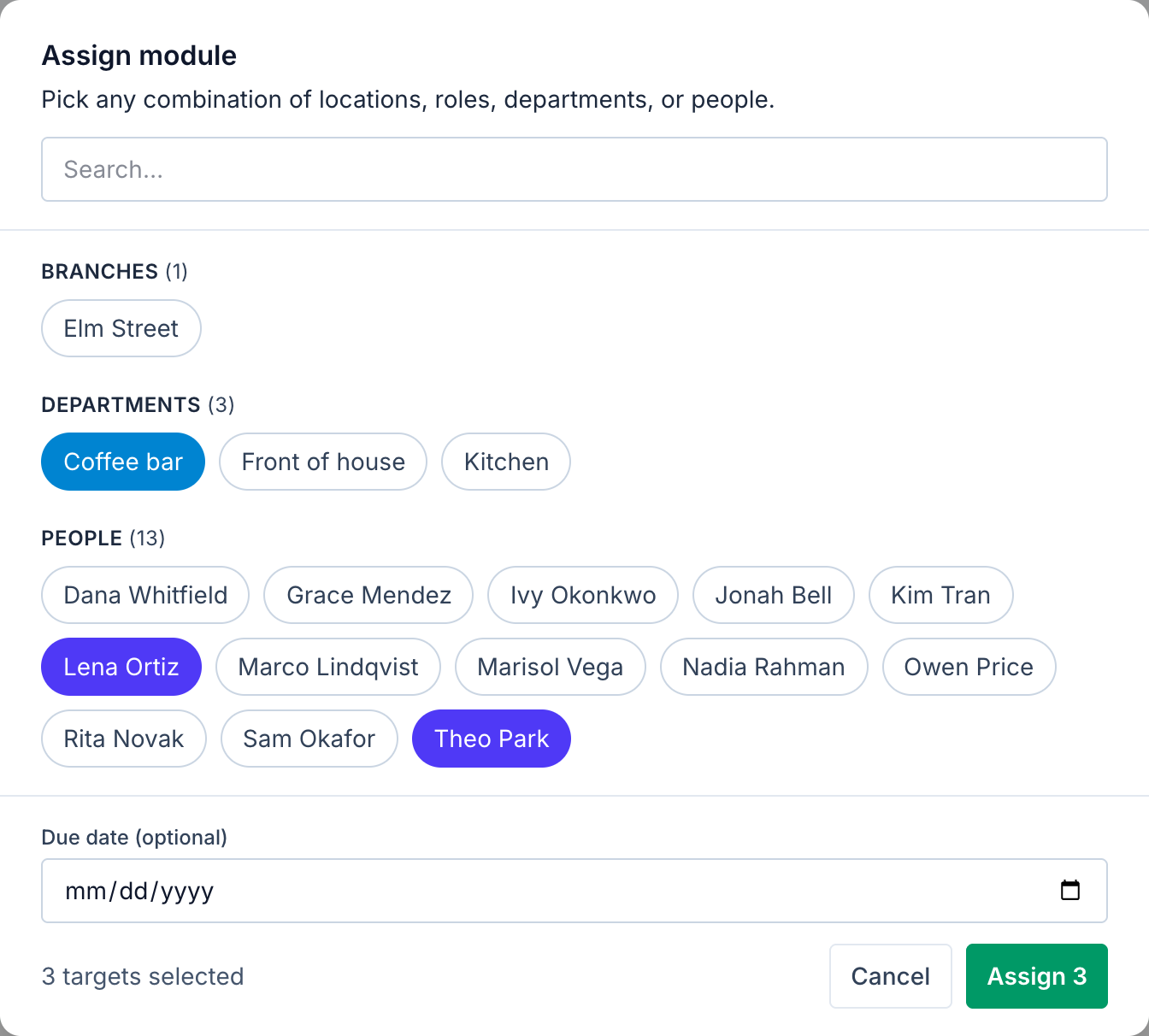
Task: Select the Jonah Bell chip
Action: coord(774,595)
